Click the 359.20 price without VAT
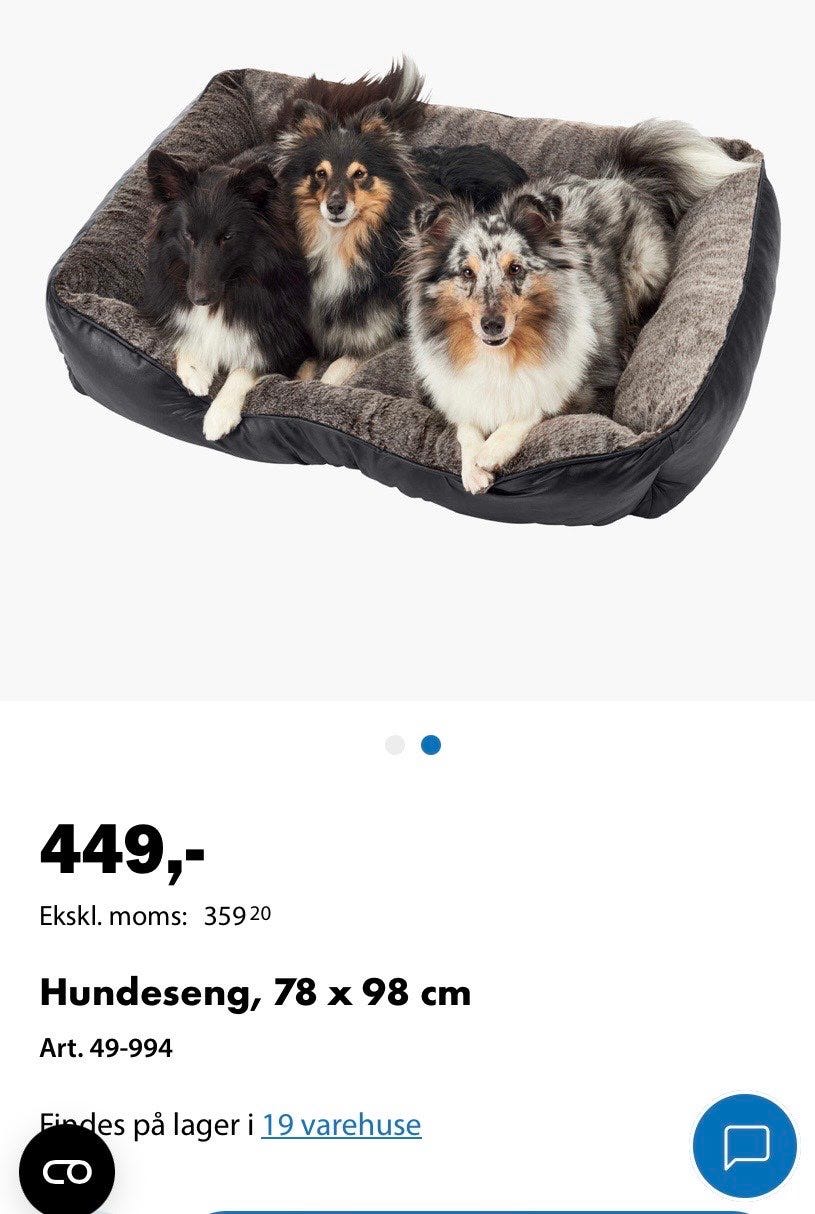 237,916
